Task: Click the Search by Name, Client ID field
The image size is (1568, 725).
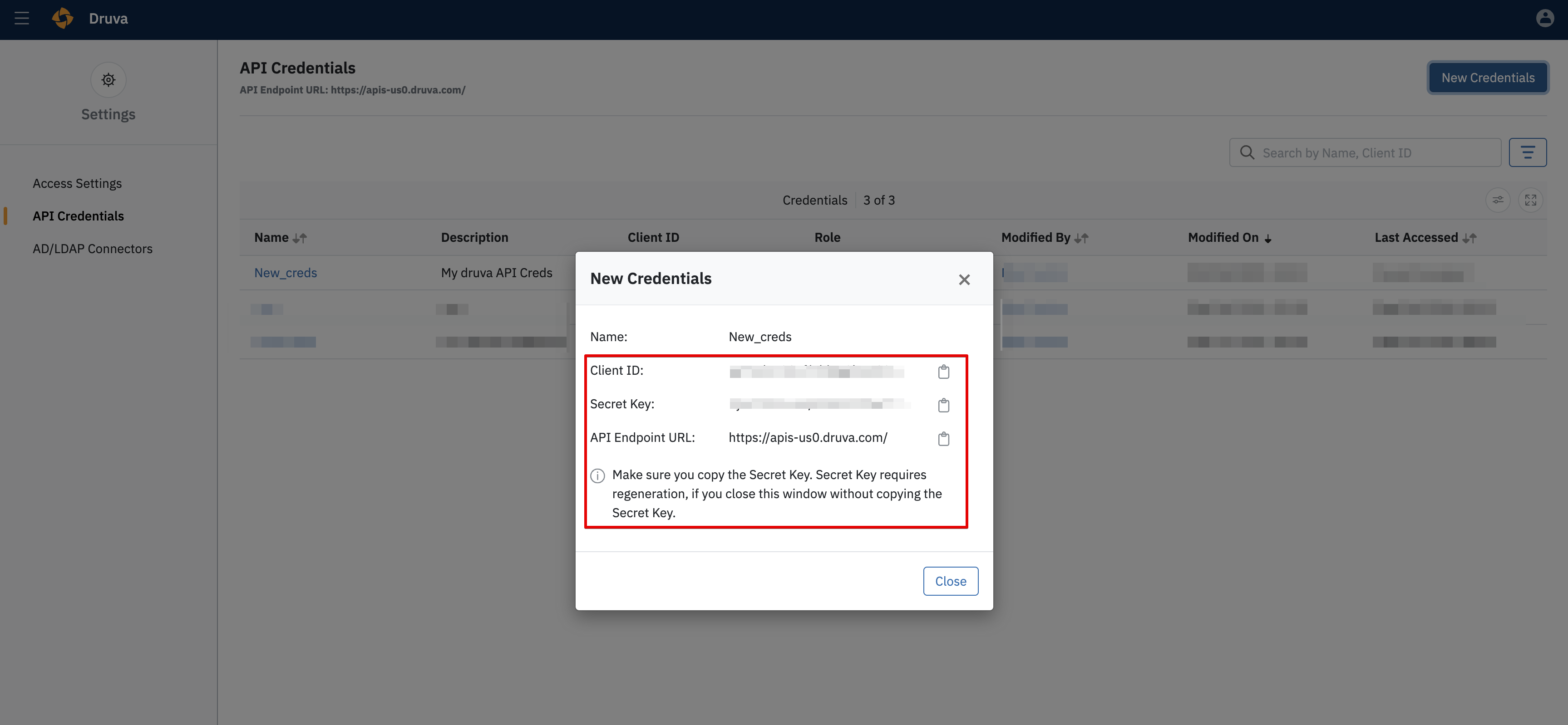Action: 1363,152
